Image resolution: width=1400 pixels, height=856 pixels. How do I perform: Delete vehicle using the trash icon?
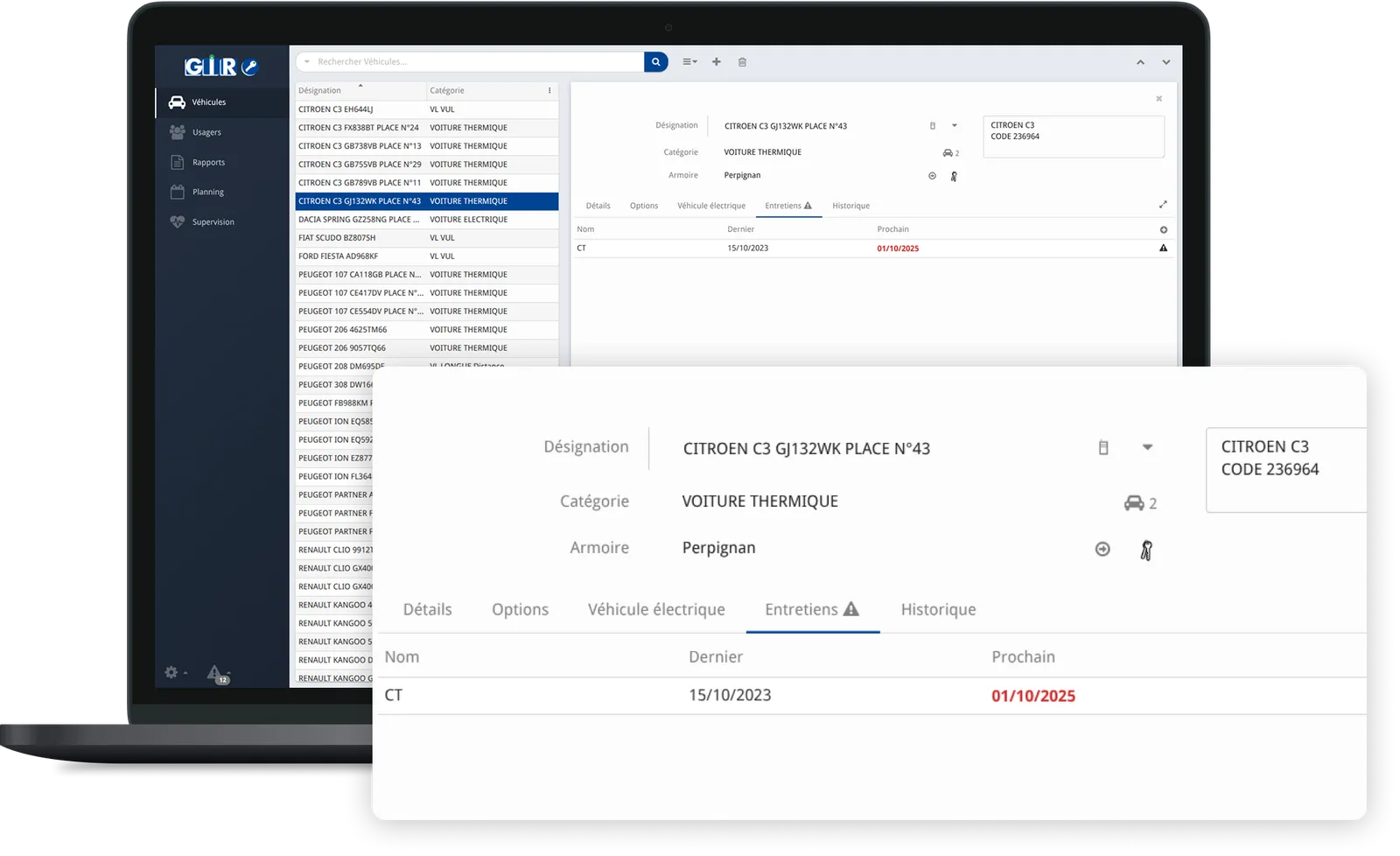(x=742, y=62)
